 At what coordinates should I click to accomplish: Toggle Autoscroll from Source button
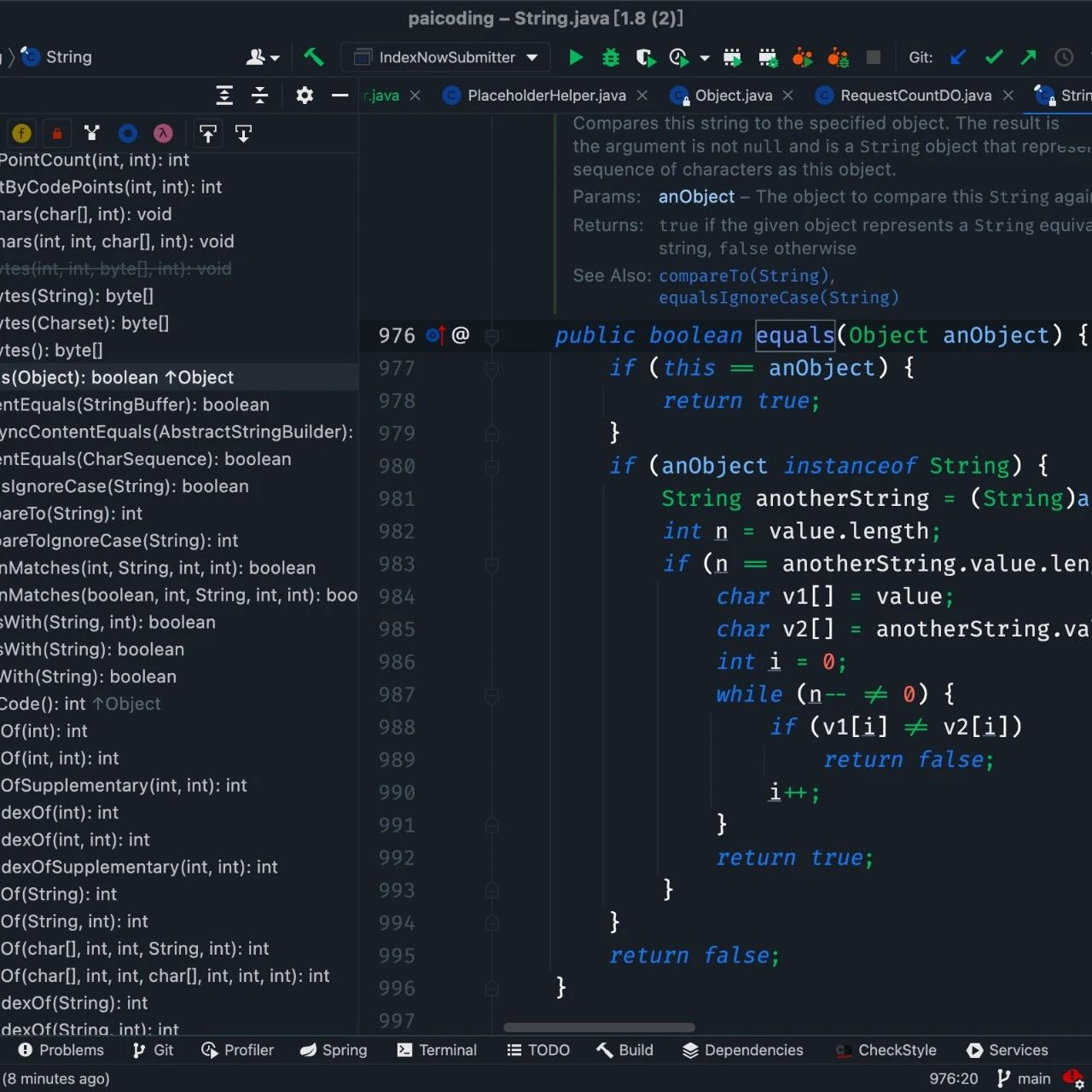click(243, 133)
